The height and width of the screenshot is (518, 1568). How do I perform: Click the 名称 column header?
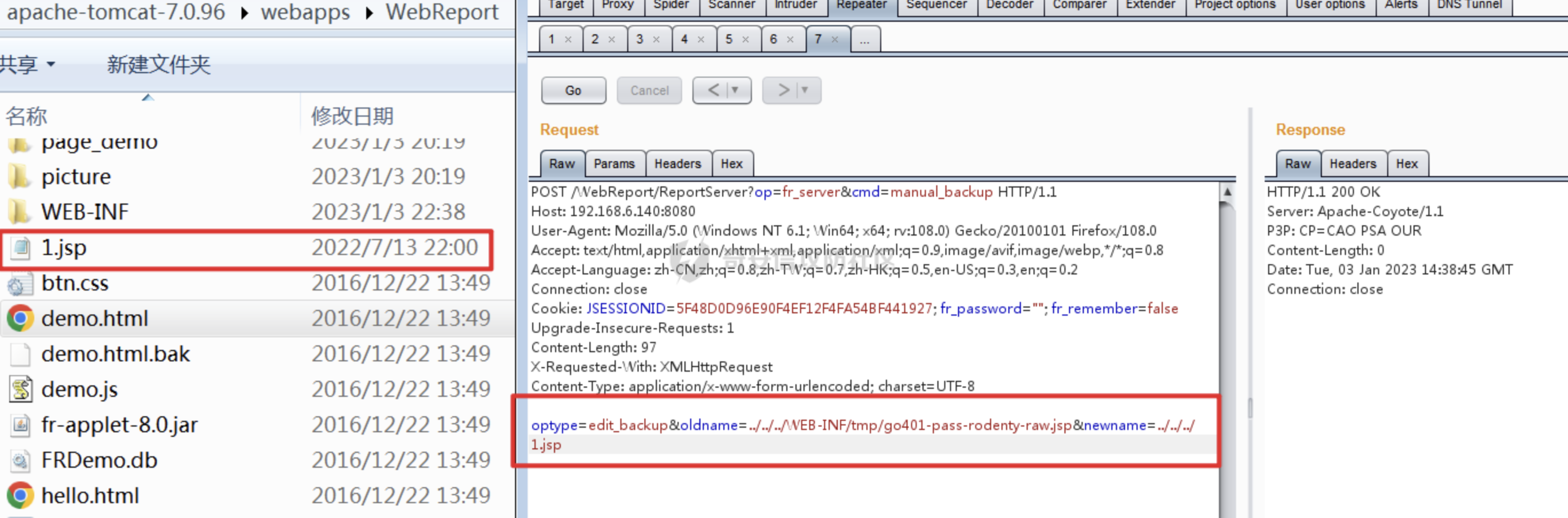pos(26,116)
